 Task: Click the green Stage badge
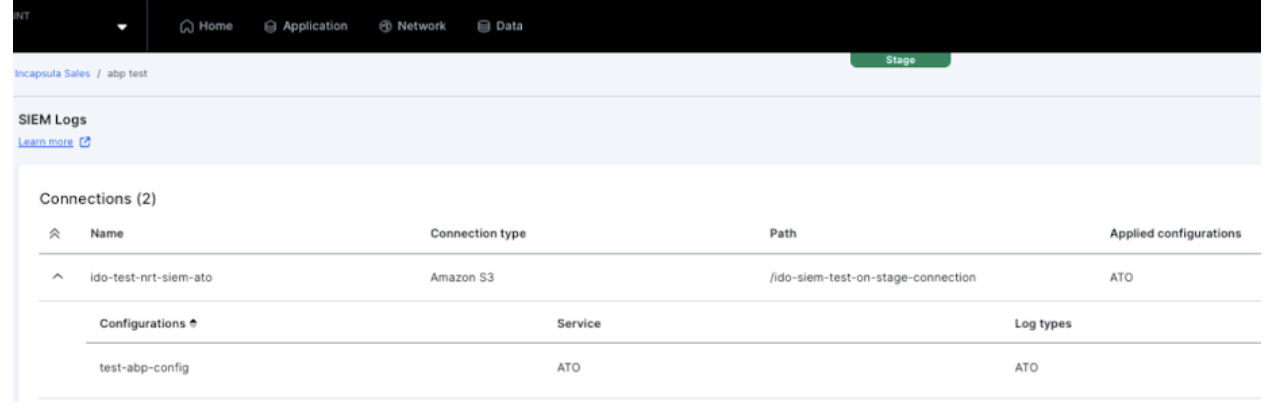tap(900, 60)
